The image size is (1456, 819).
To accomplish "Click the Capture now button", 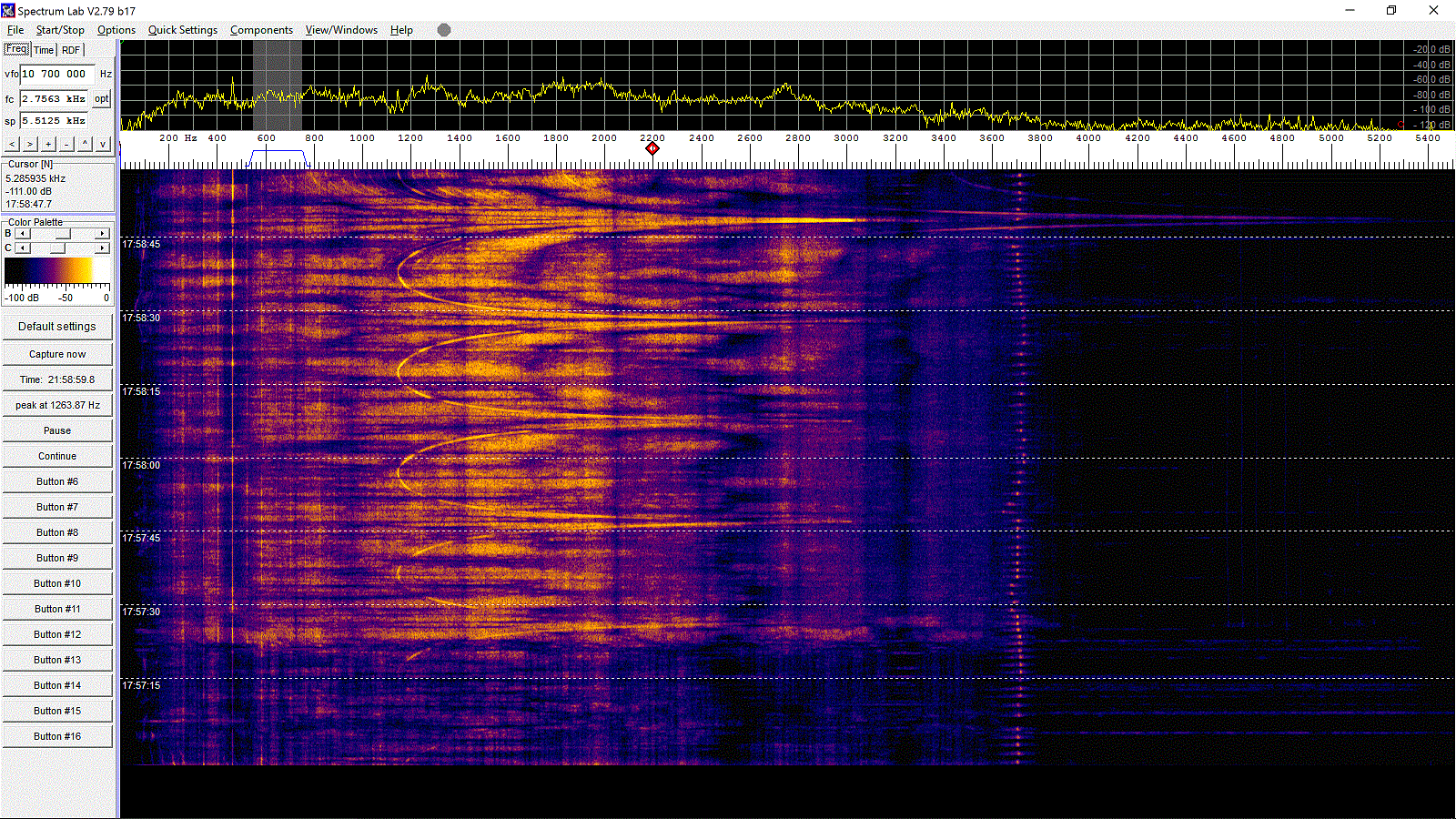I will click(57, 354).
